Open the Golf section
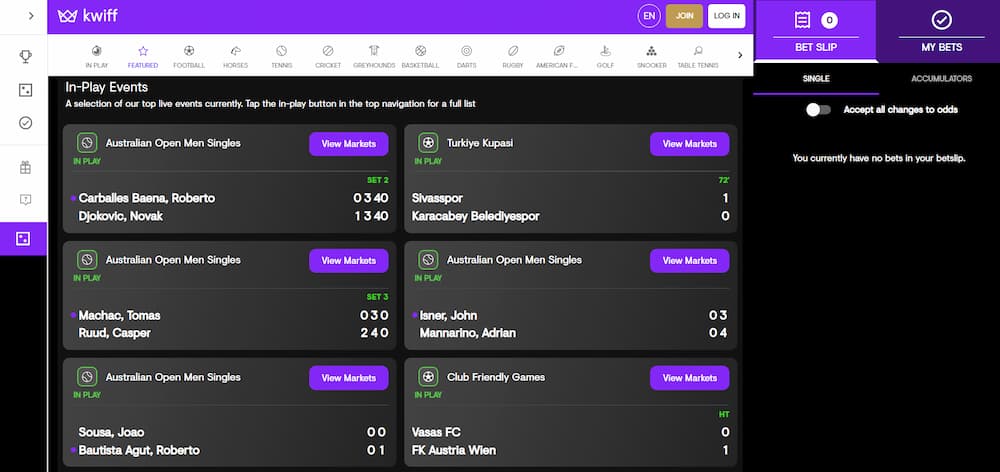This screenshot has height=472, width=1000. 605,57
